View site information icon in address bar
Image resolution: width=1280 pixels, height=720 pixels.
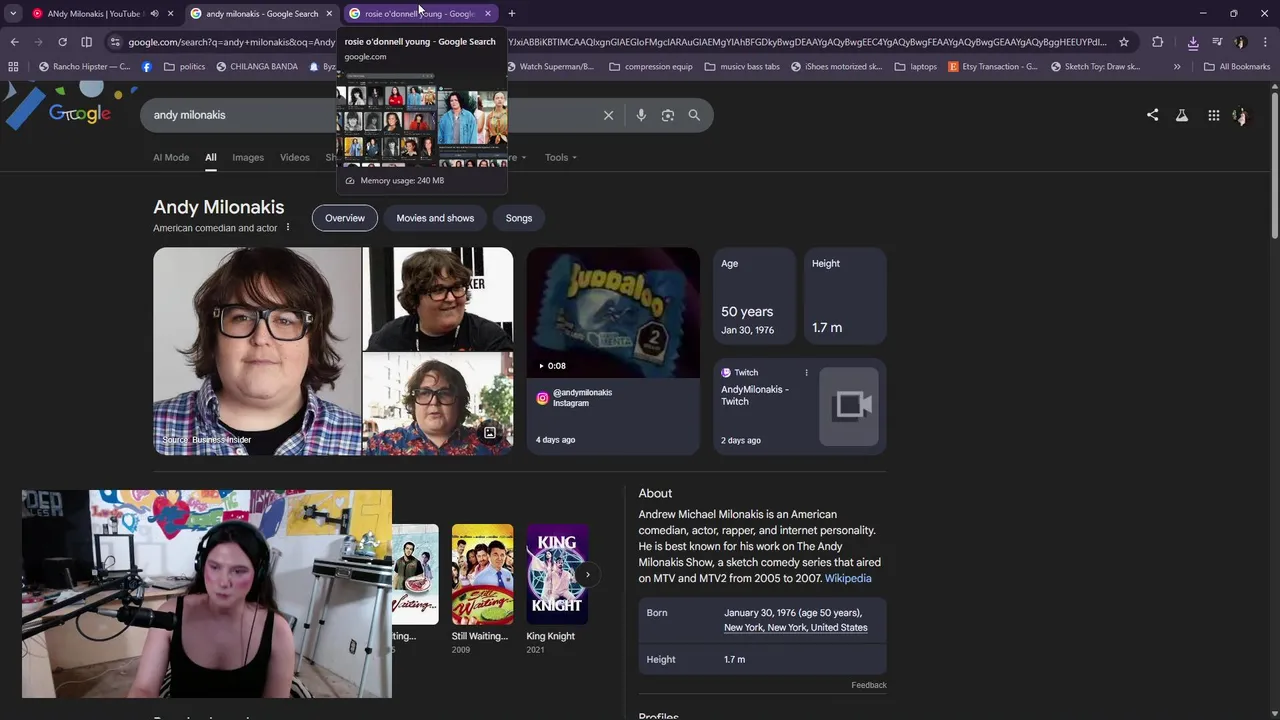coord(115,42)
